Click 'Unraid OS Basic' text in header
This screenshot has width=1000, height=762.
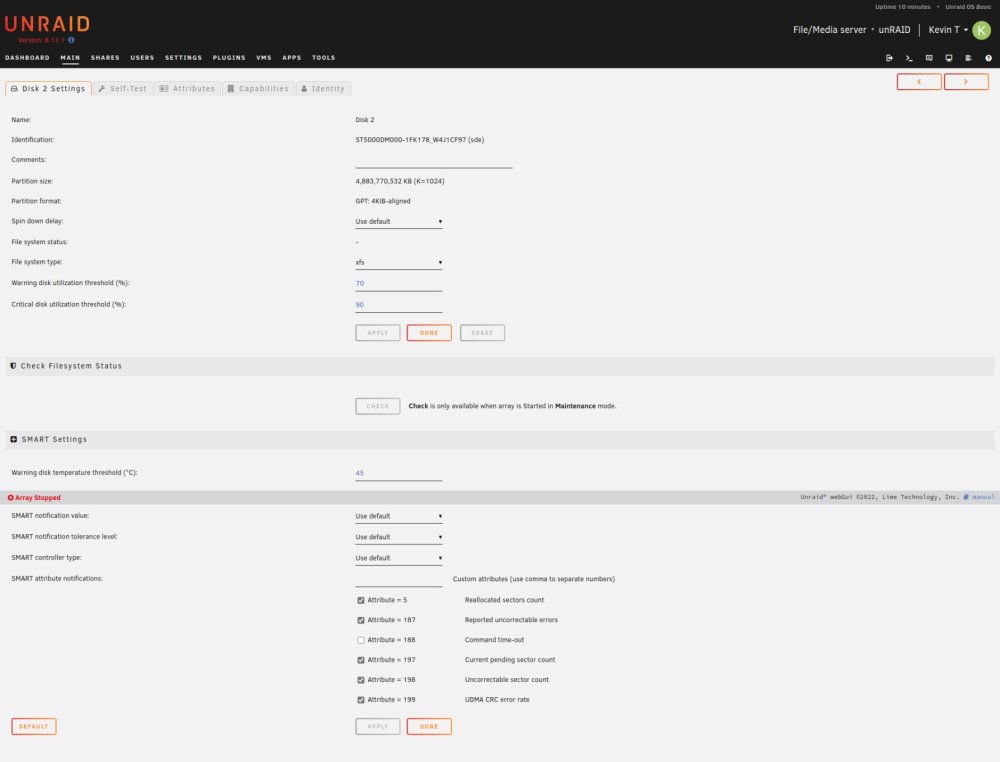[968, 7]
